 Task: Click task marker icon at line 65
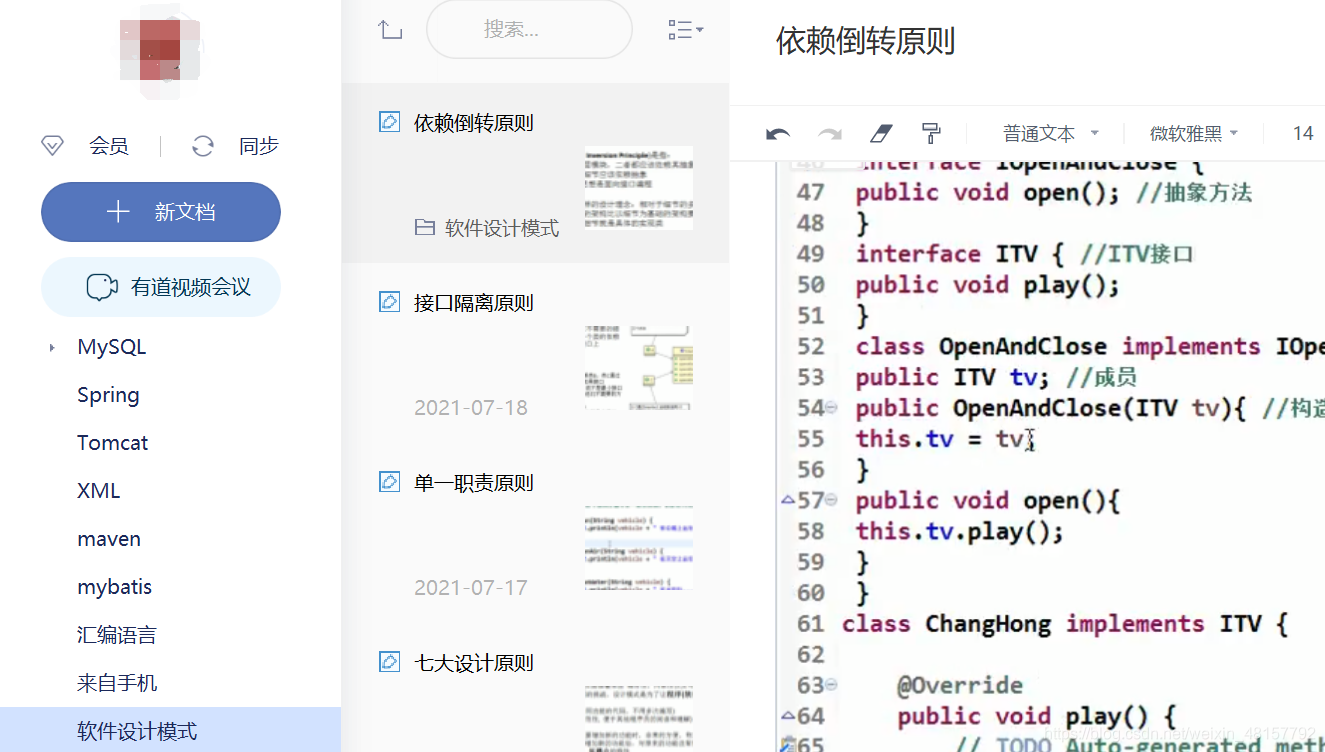788,744
